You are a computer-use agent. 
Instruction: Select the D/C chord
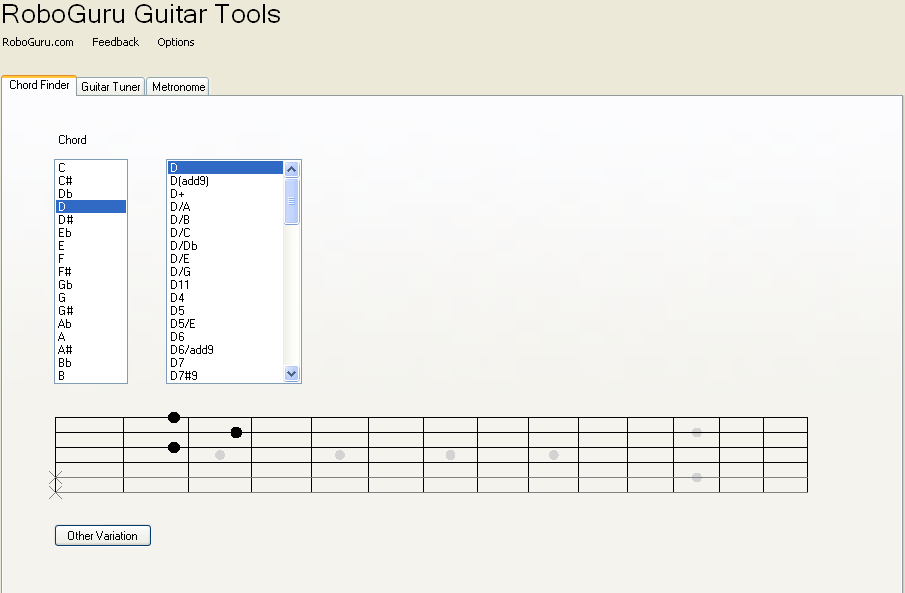[x=226, y=233]
